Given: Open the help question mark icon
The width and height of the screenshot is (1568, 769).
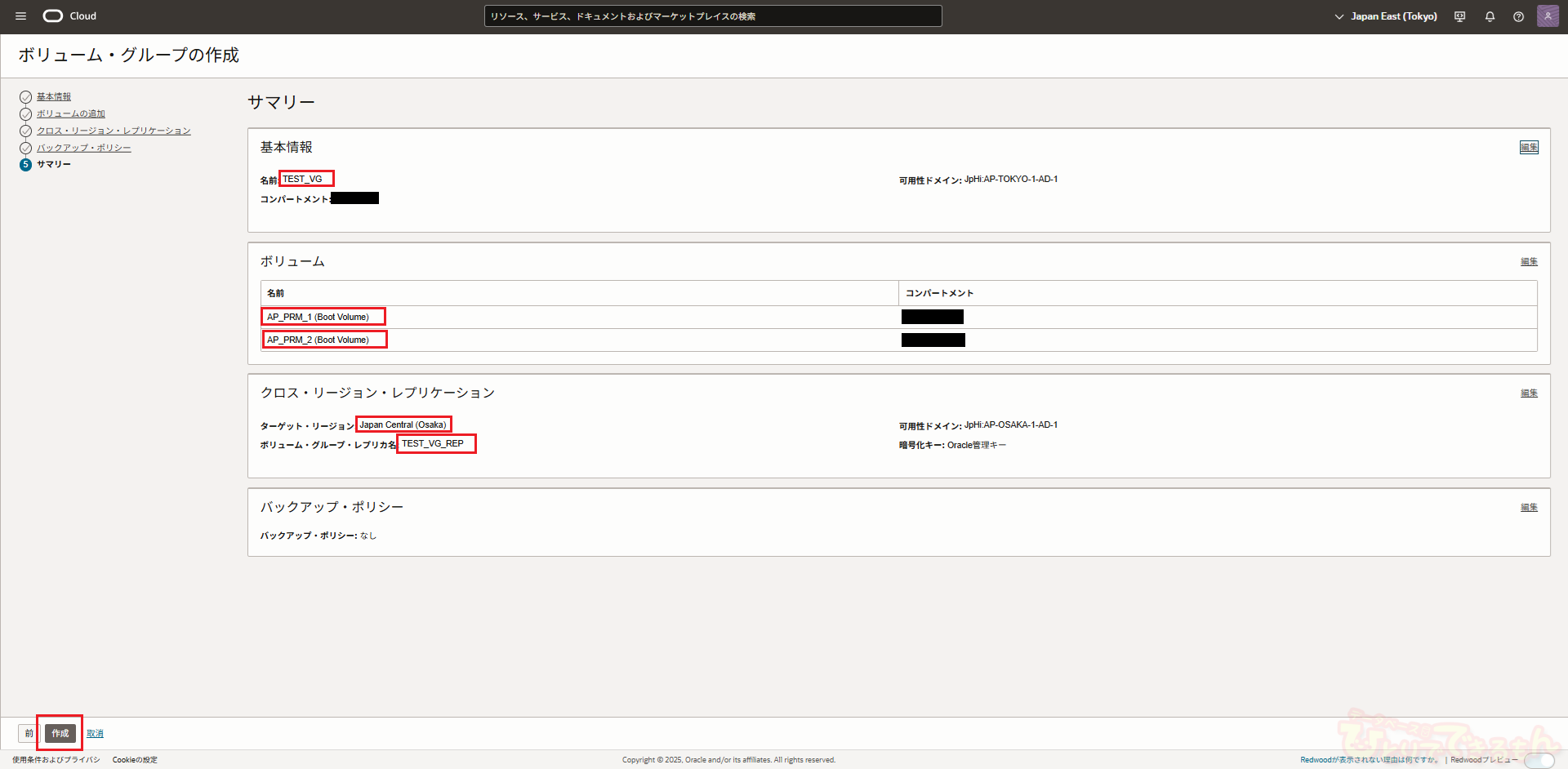Looking at the screenshot, I should pyautogui.click(x=1518, y=16).
